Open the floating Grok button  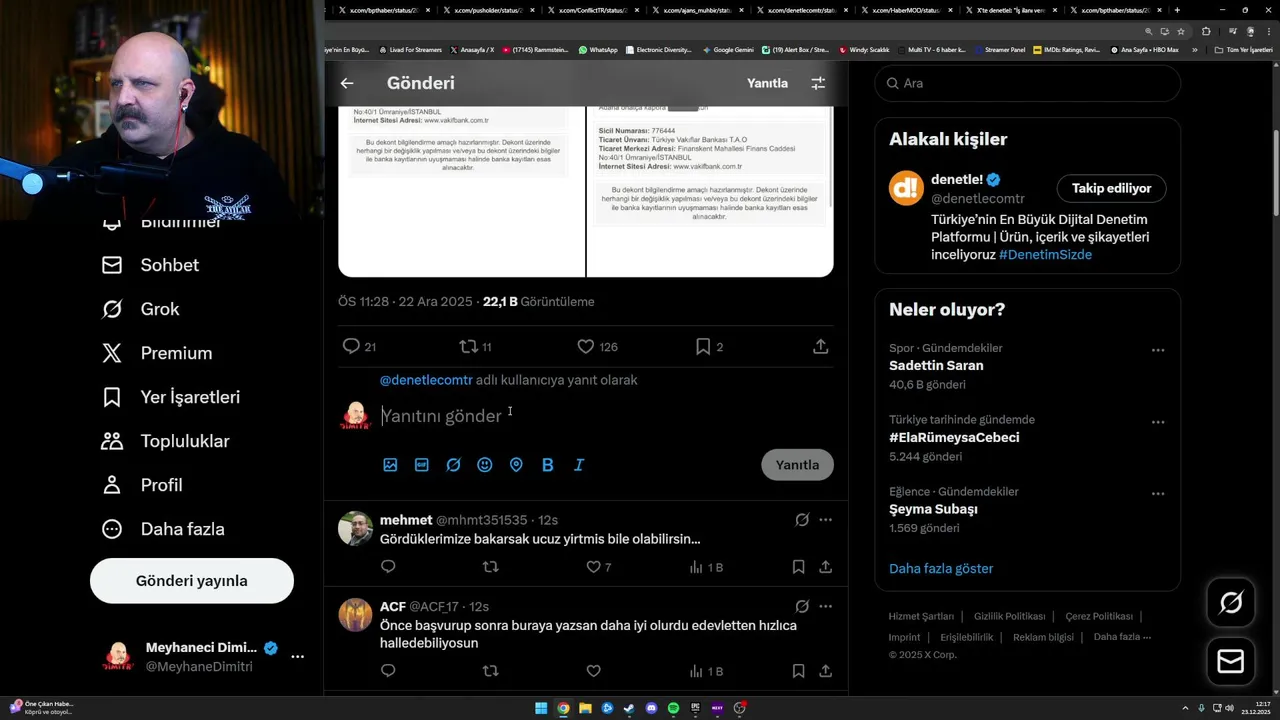pos(1231,602)
